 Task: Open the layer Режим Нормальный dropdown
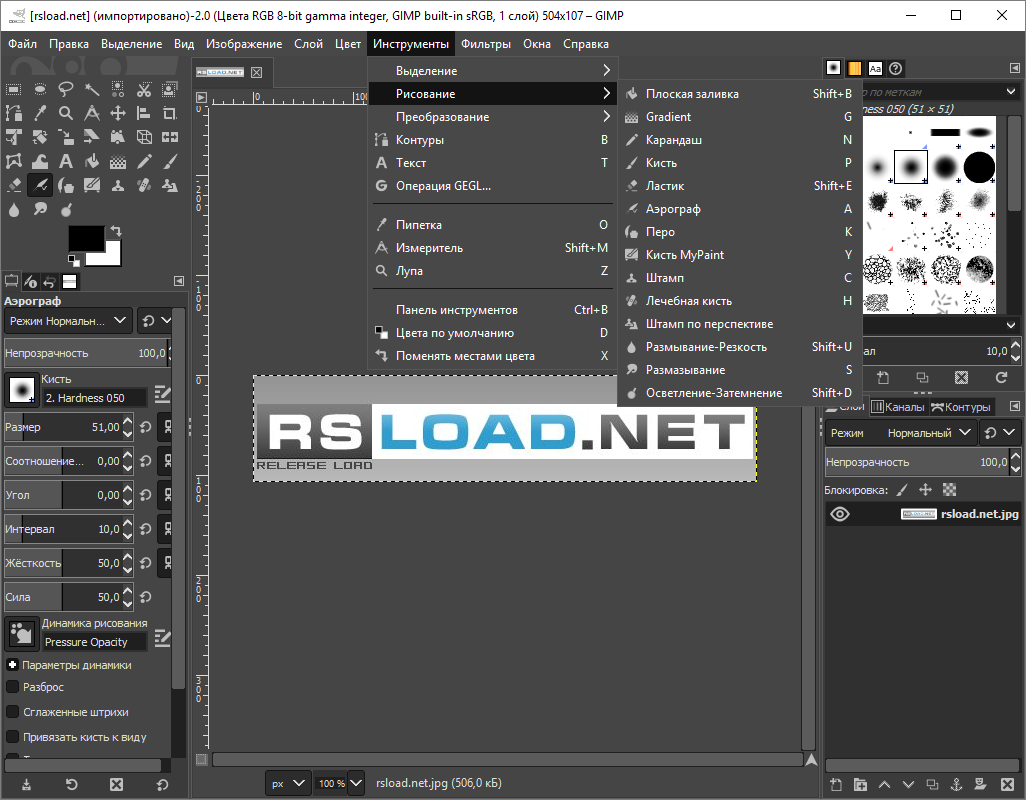[x=901, y=433]
